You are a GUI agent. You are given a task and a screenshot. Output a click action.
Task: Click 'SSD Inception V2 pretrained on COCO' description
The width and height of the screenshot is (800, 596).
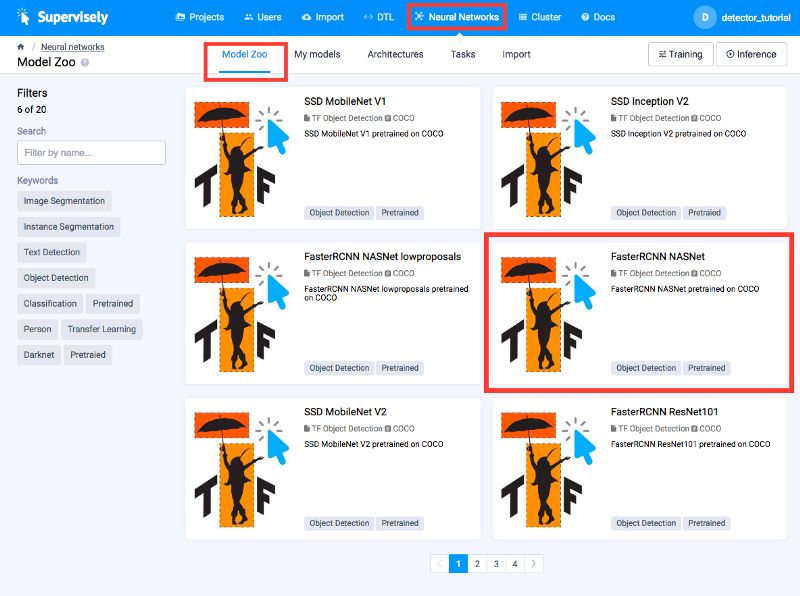[678, 134]
